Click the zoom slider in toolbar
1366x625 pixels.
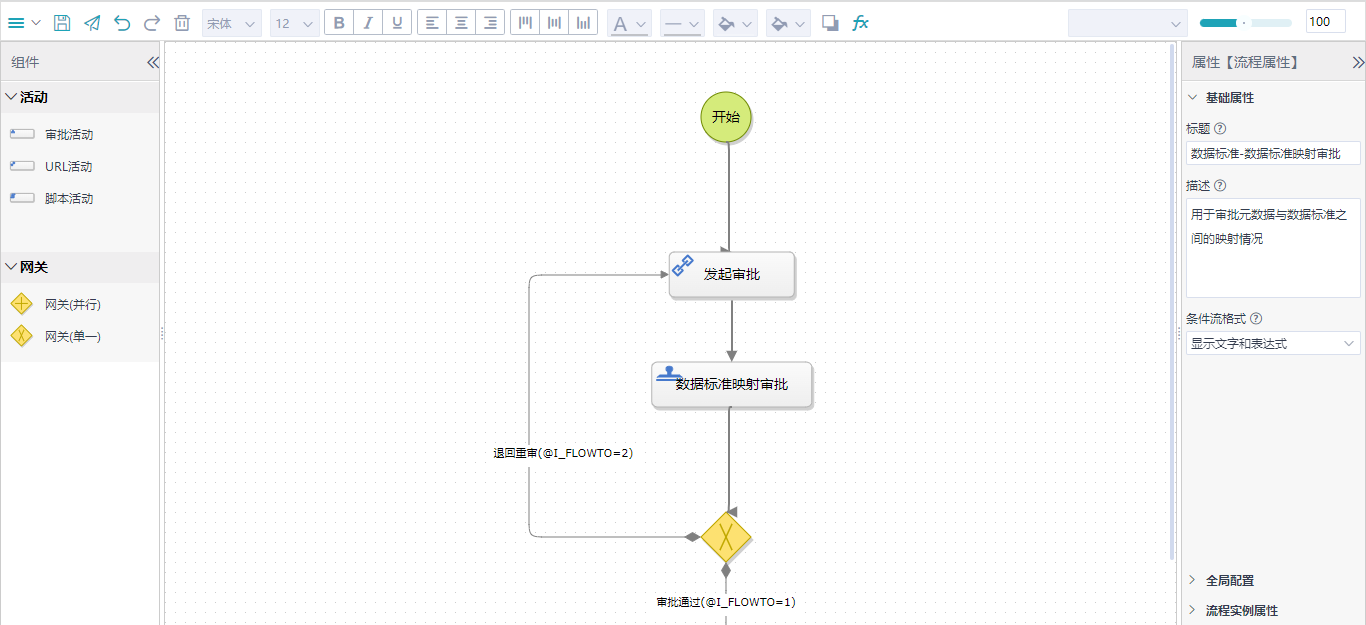click(x=1245, y=23)
